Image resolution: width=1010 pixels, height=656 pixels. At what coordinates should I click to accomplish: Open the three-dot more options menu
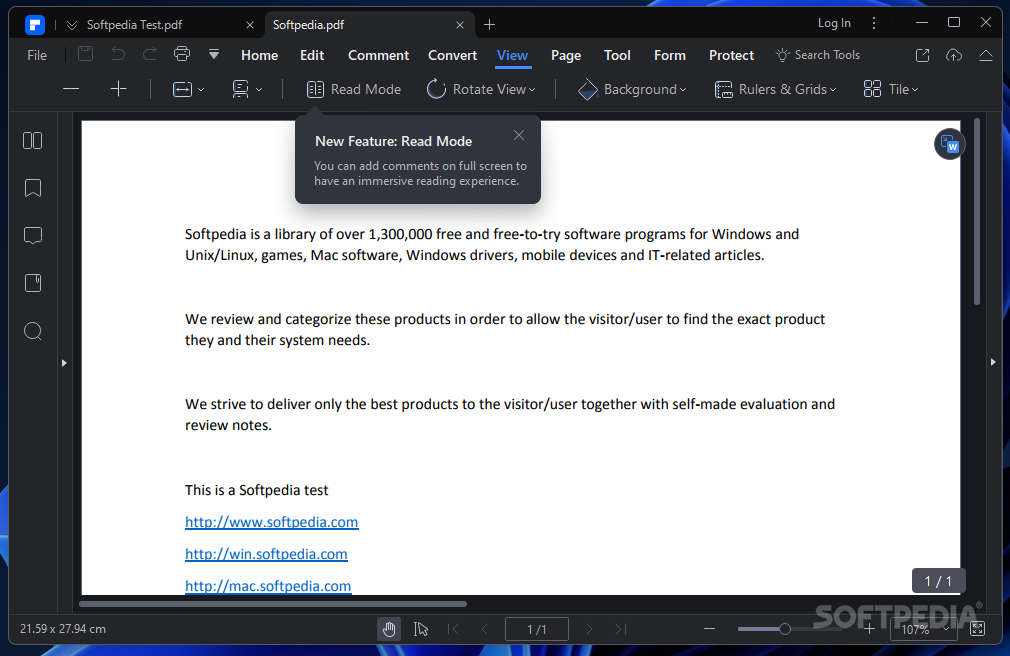pos(874,23)
